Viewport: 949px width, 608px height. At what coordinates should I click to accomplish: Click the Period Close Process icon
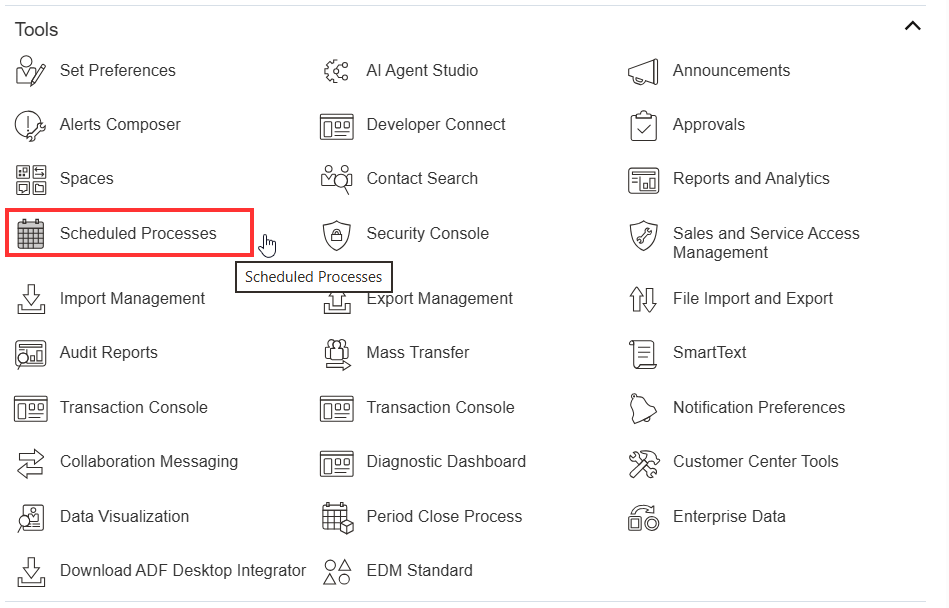(337, 517)
